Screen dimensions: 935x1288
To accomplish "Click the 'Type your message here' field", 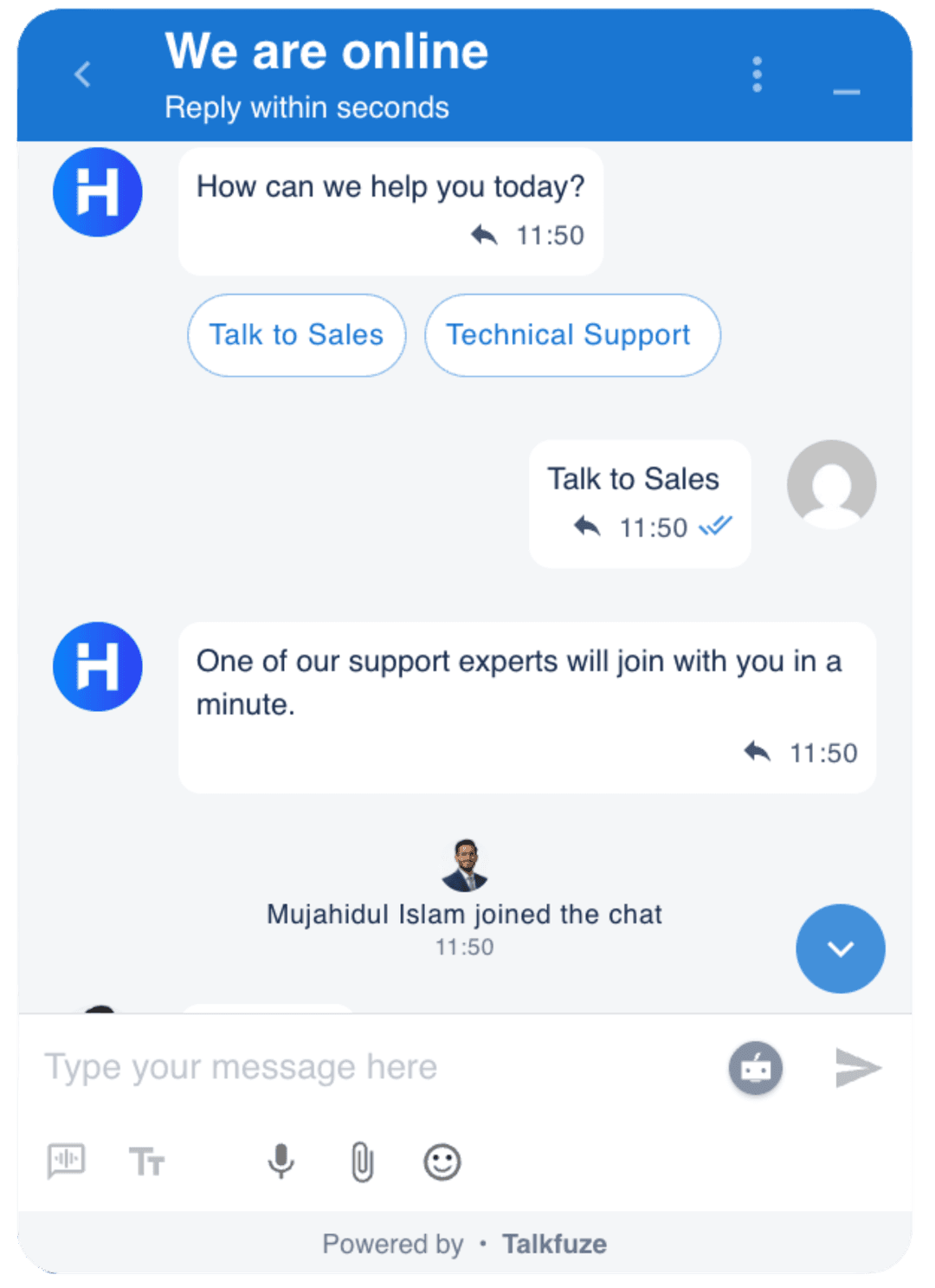I will 372,1067.
